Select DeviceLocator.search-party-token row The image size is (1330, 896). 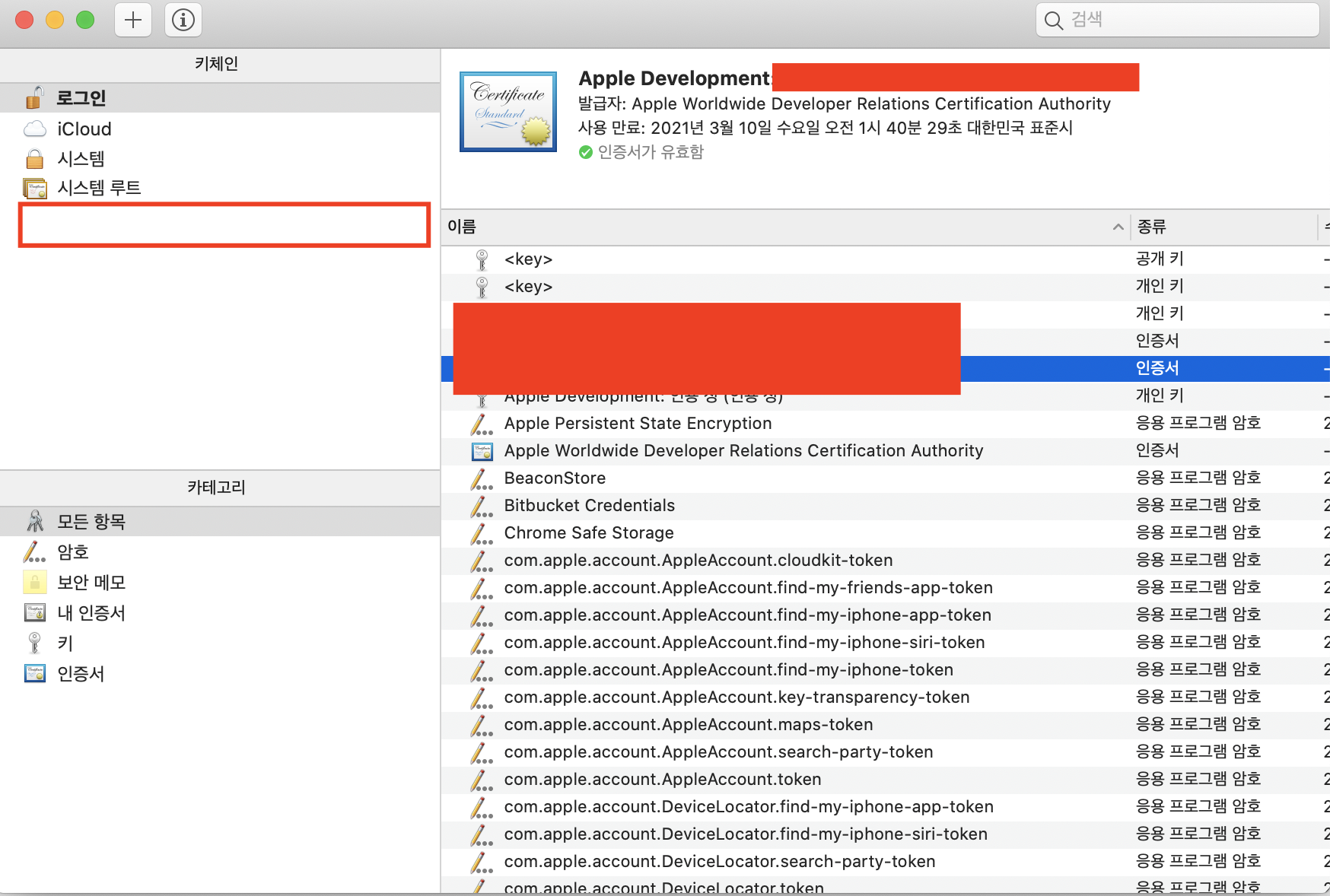click(x=886, y=862)
